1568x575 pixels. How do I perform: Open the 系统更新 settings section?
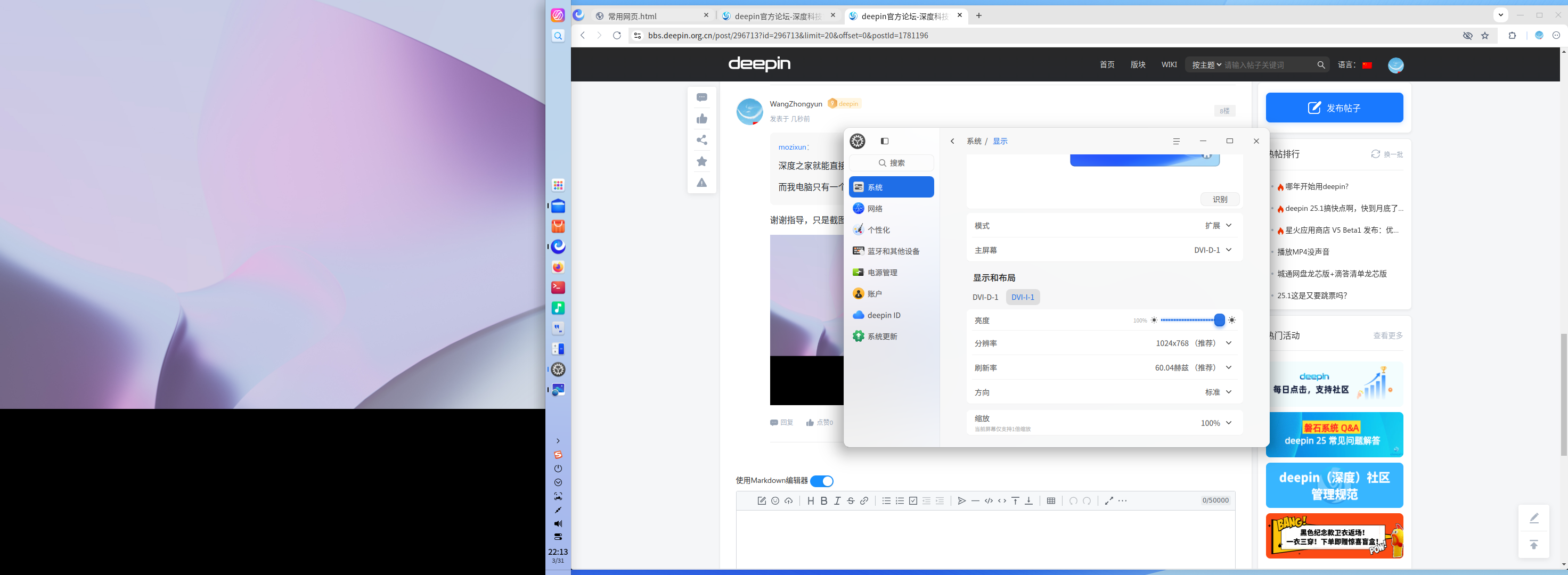coord(882,335)
